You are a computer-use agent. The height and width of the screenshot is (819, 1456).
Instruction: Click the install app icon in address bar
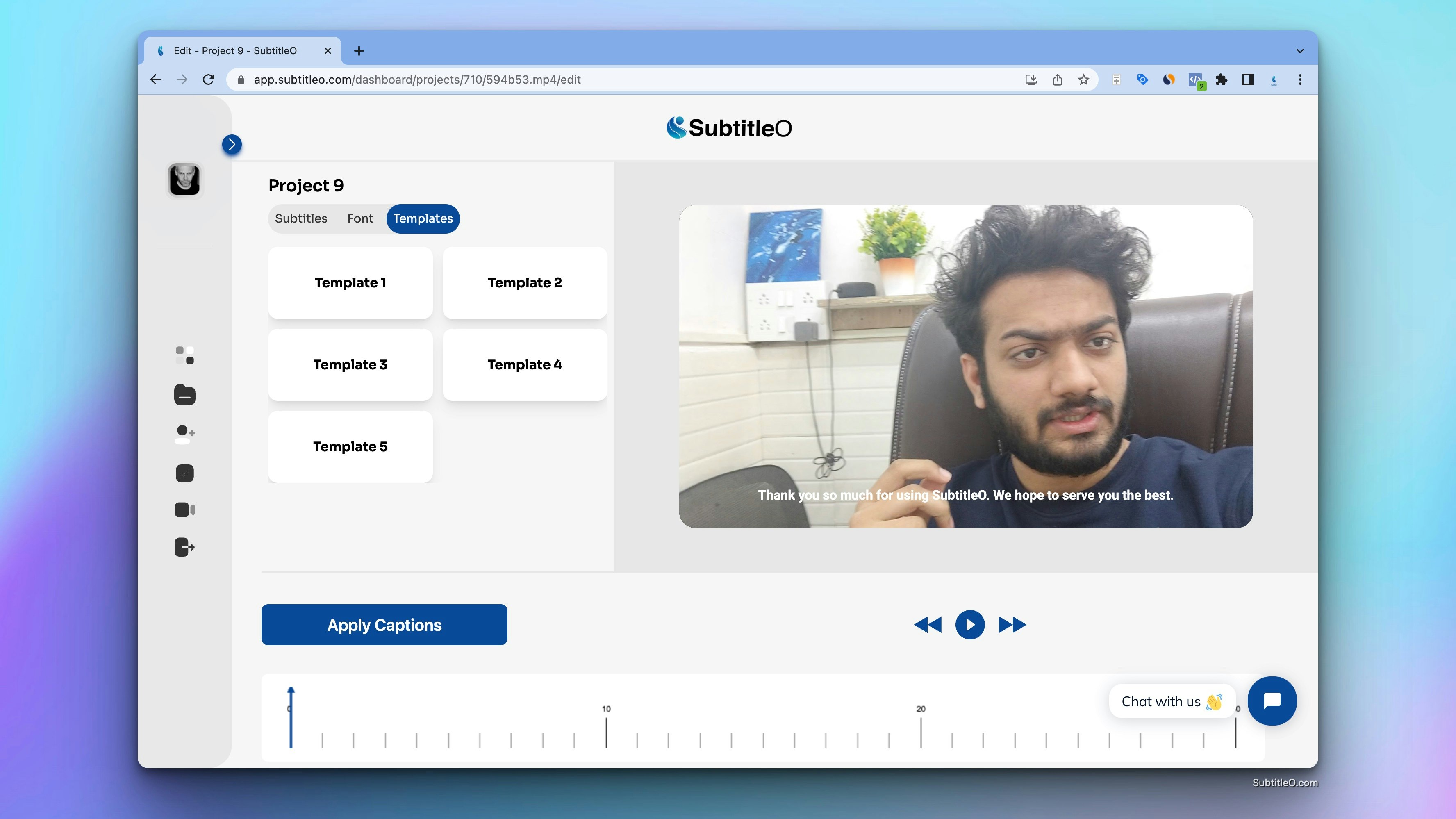(1031, 80)
